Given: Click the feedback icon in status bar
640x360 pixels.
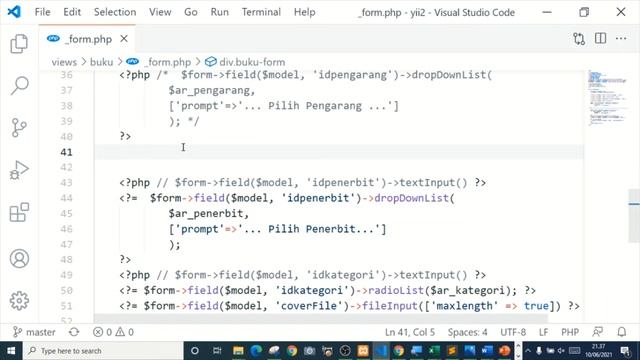Looking at the screenshot, I should tap(598, 332).
